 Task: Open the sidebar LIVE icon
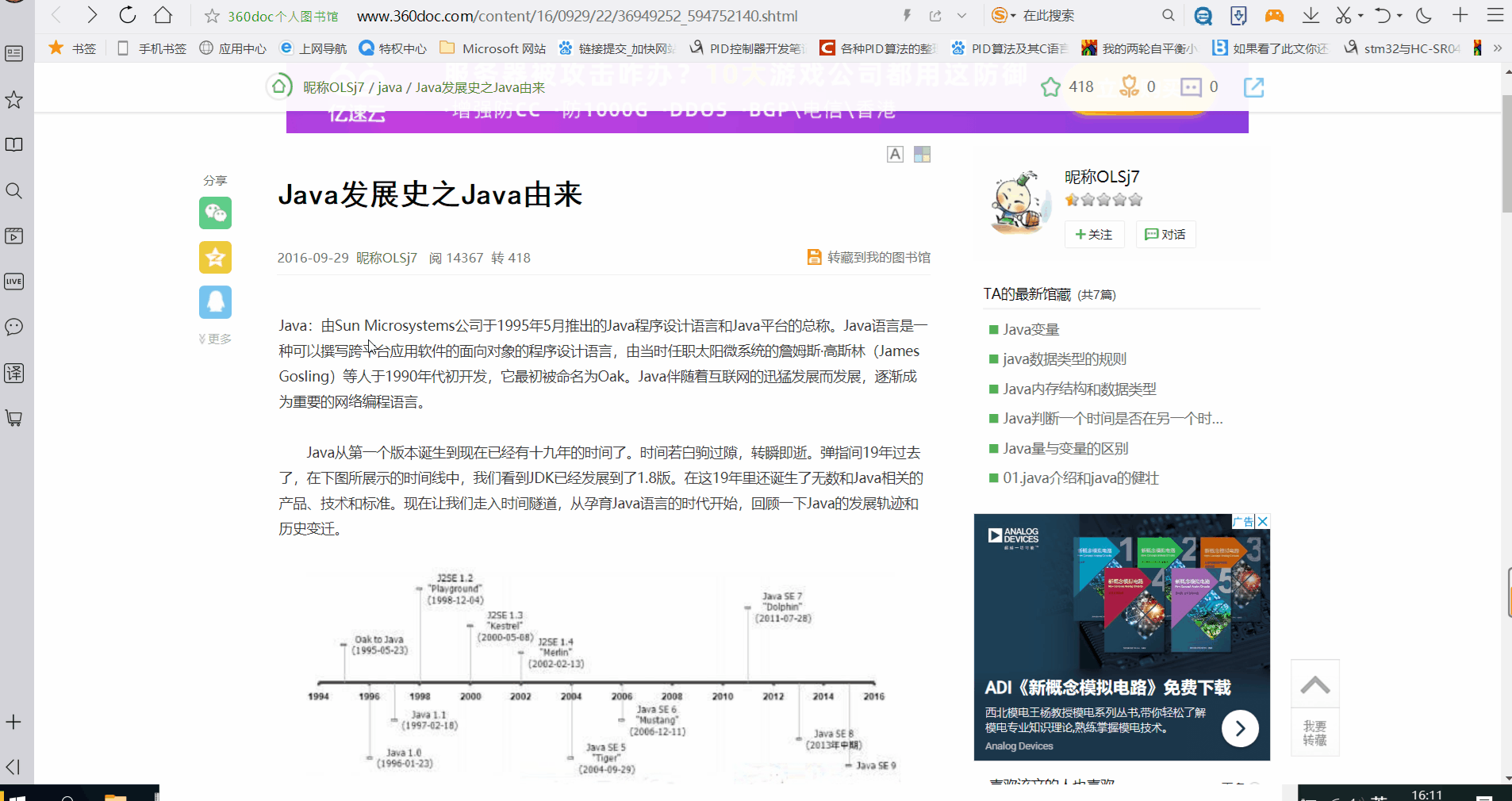coord(14,282)
